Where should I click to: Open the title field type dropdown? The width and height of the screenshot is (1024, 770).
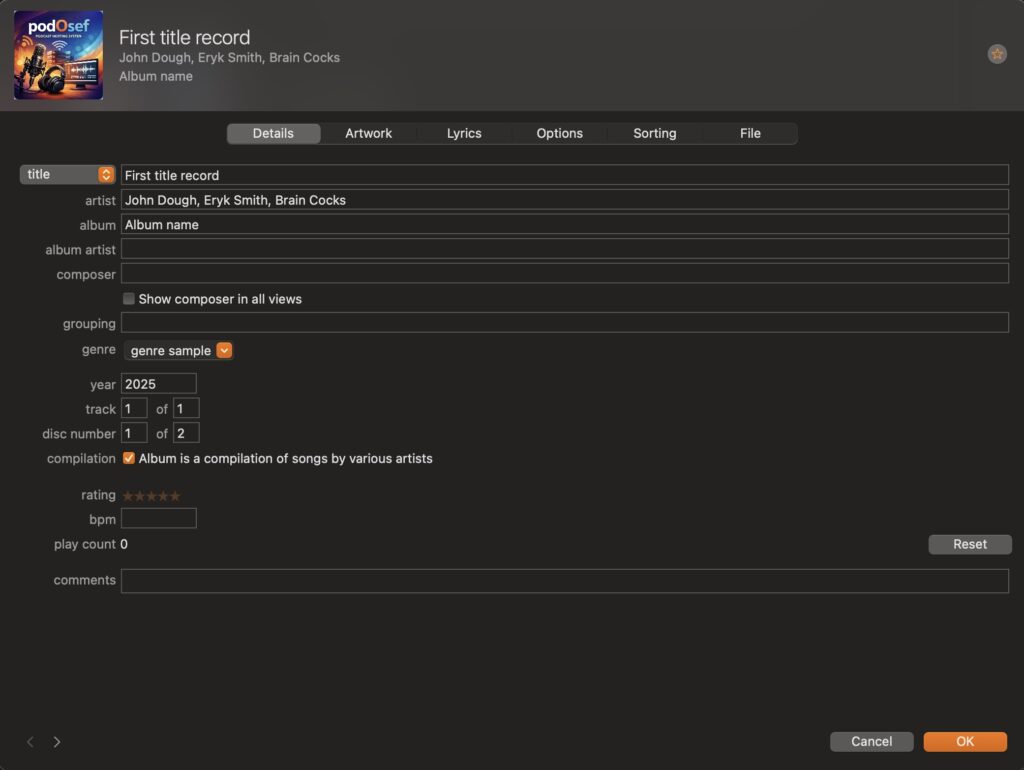[x=67, y=175]
